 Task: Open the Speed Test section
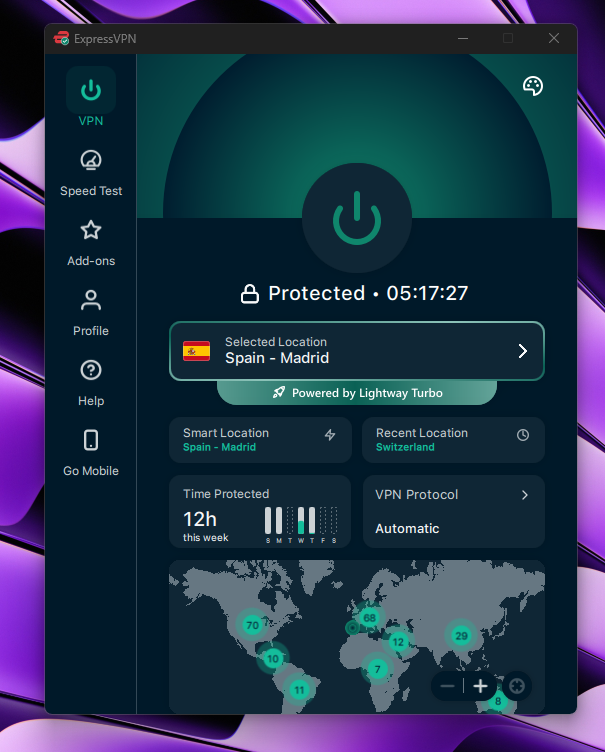(x=91, y=173)
